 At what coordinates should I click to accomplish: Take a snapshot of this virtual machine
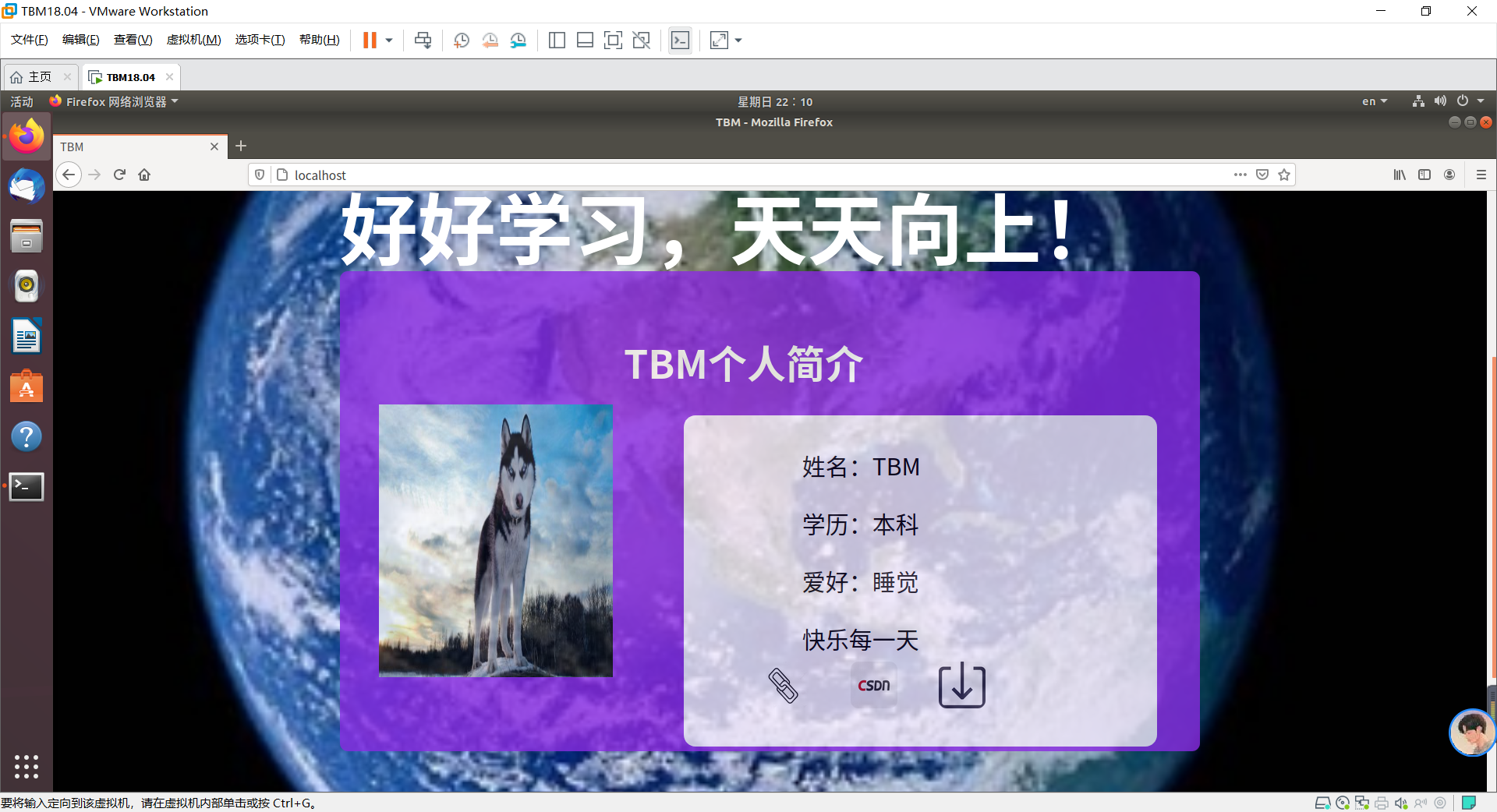[462, 41]
